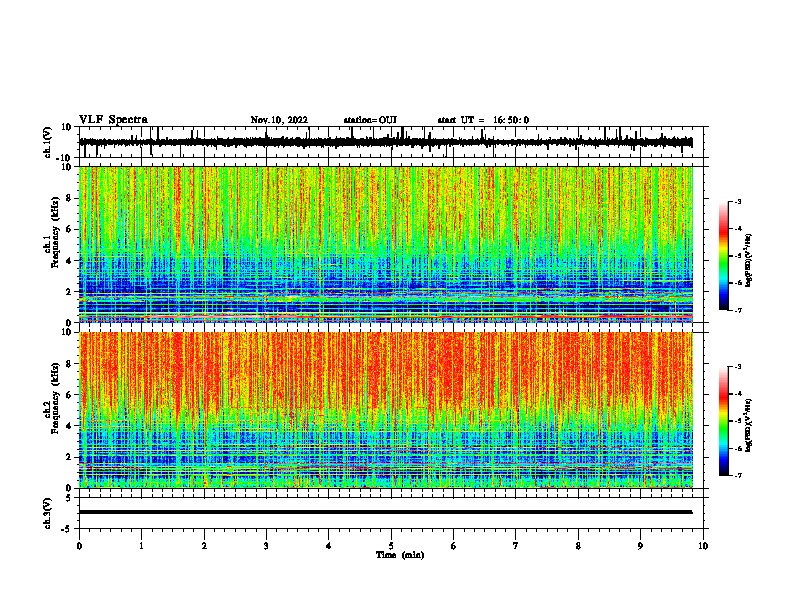
Task: Click inside the ch.2 spectrogram panel
Action: tap(386, 410)
